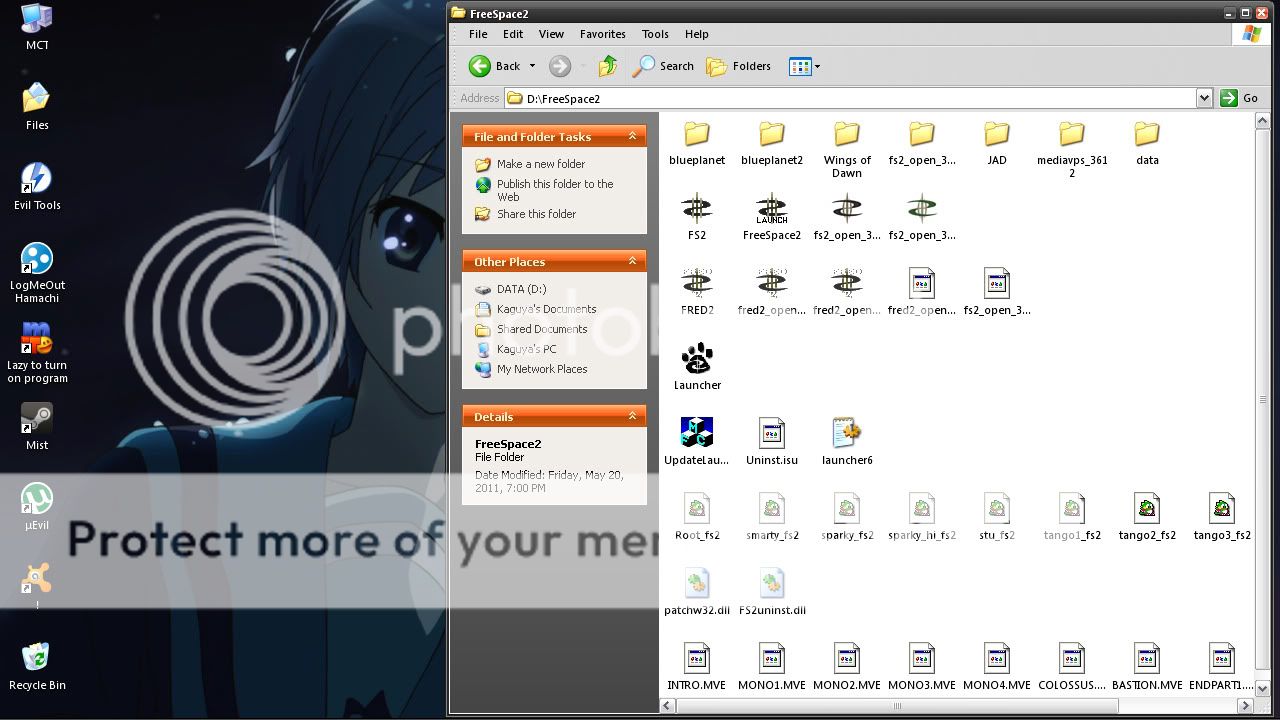The image size is (1280, 720).
Task: Toggle the Folders tree pane
Action: 739,66
